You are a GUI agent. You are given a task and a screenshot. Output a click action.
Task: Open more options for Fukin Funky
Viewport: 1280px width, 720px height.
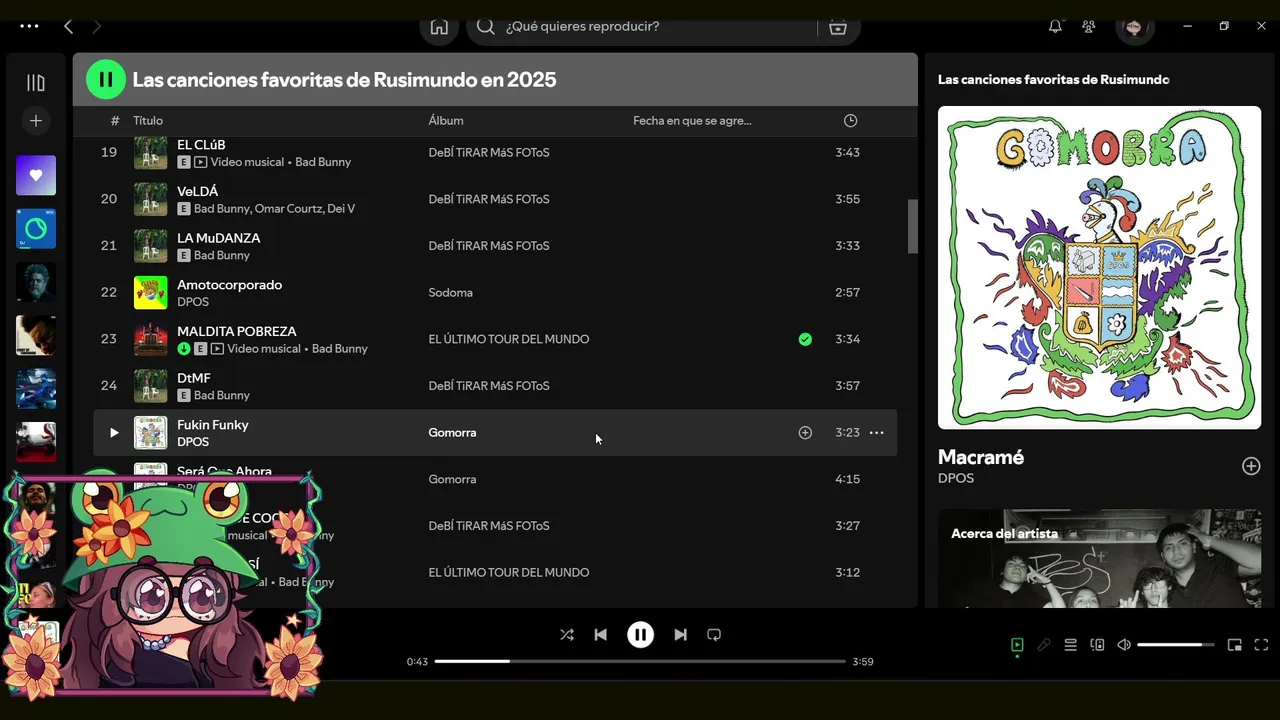(x=877, y=433)
